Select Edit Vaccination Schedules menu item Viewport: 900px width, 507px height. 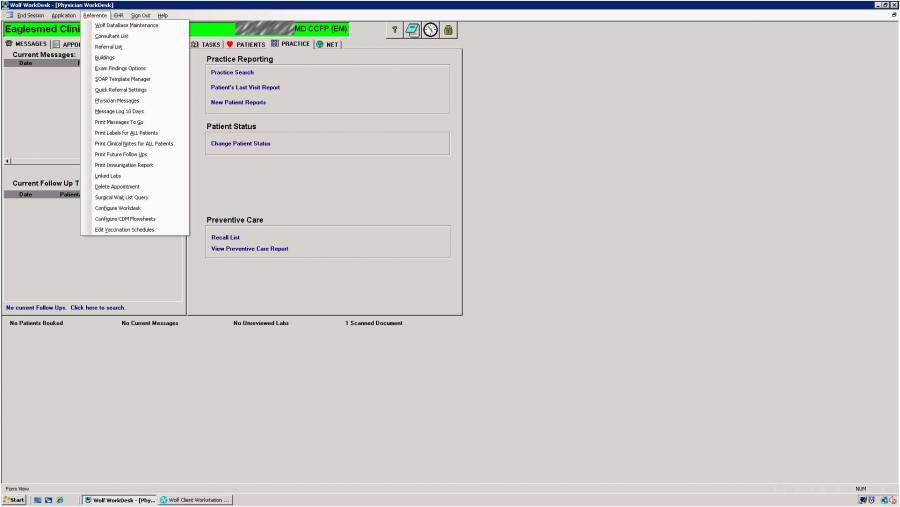124,229
